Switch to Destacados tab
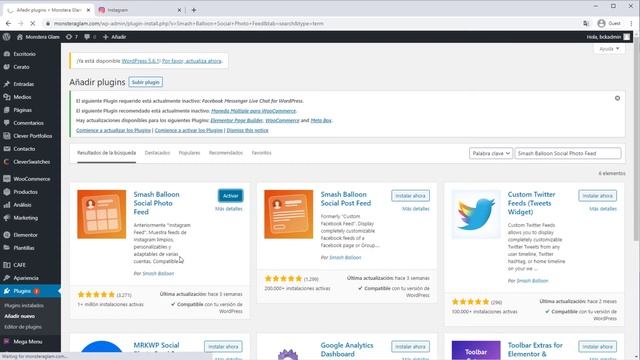The image size is (640, 360). click(x=157, y=153)
